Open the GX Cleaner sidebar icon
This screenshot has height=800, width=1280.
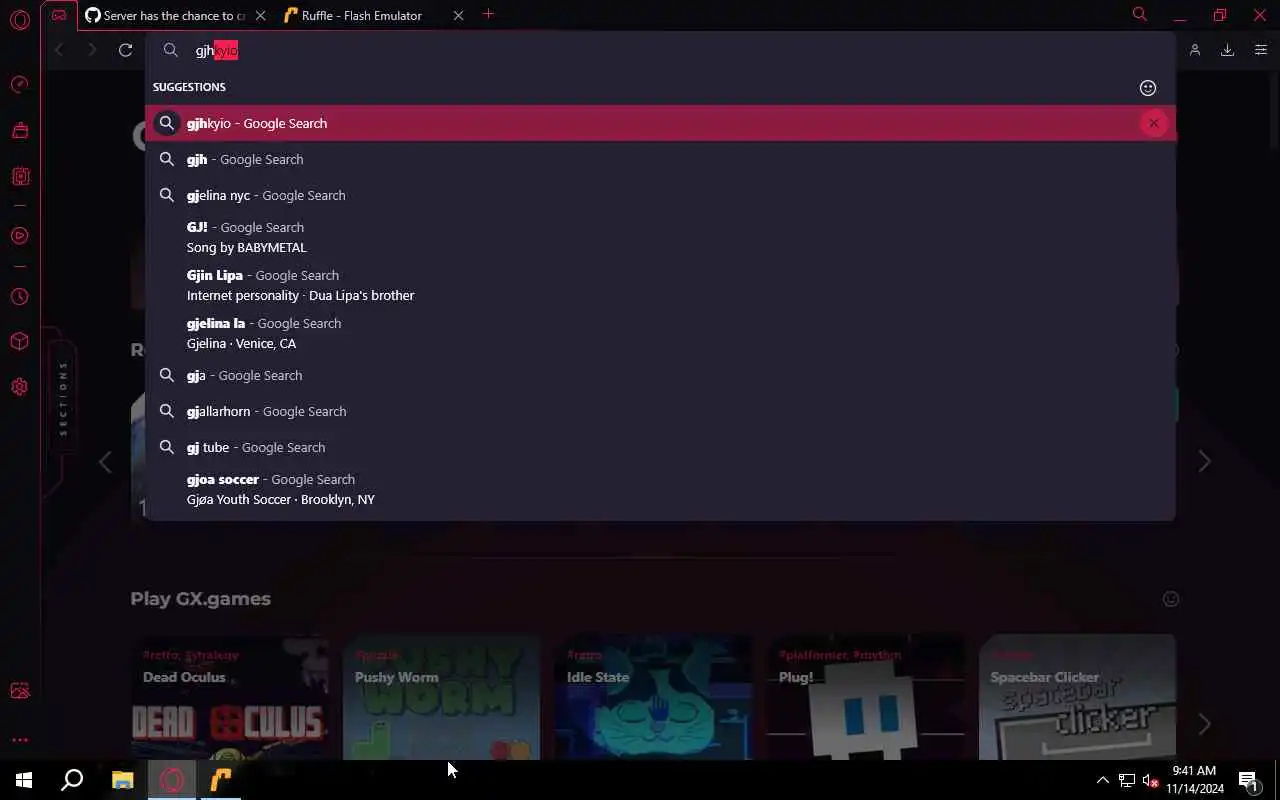point(19,130)
